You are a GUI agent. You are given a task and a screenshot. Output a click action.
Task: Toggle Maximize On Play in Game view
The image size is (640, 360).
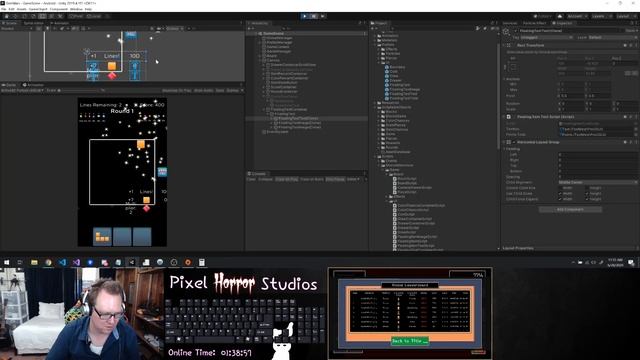(x=176, y=90)
